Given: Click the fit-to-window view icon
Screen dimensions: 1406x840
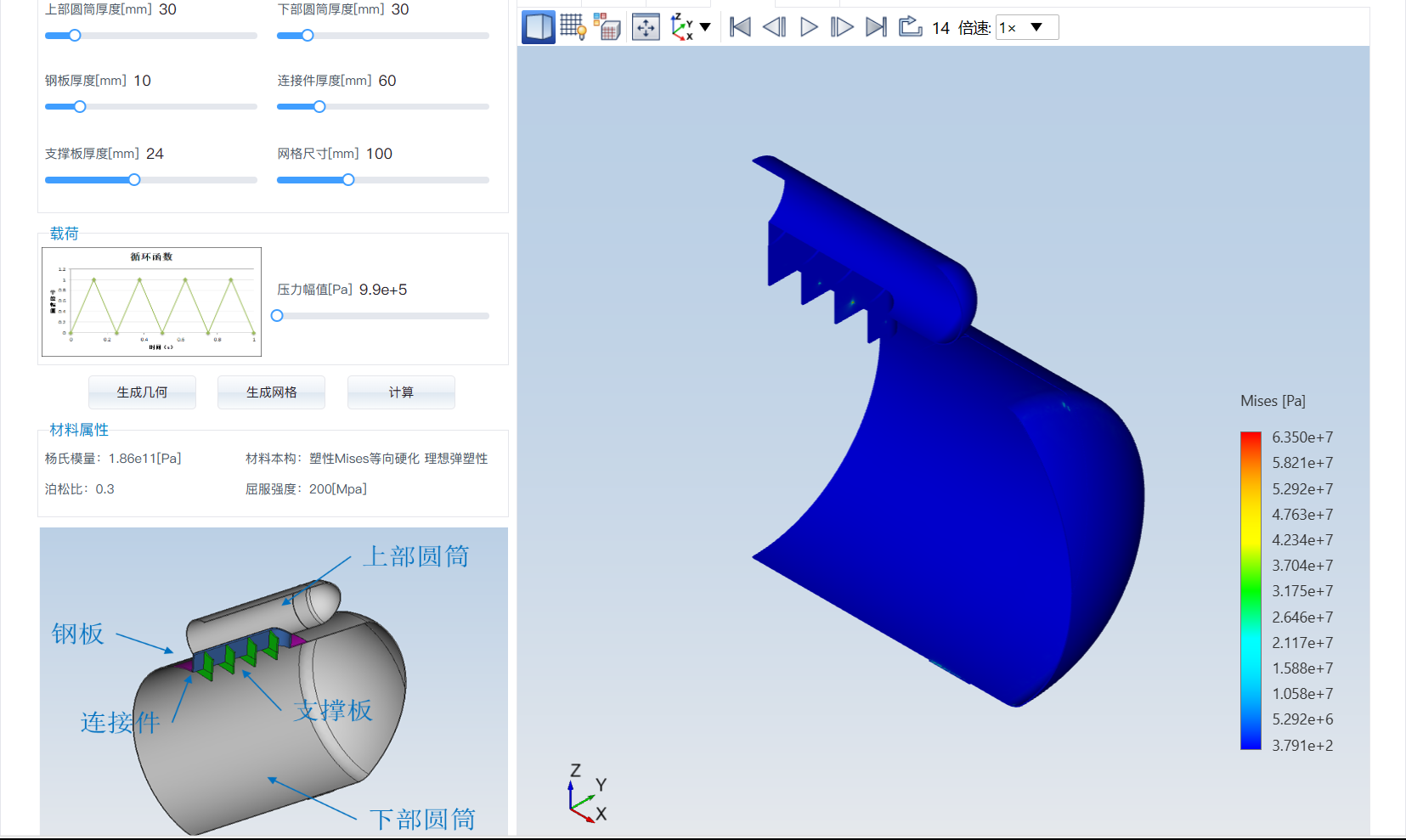Looking at the screenshot, I should 646,27.
